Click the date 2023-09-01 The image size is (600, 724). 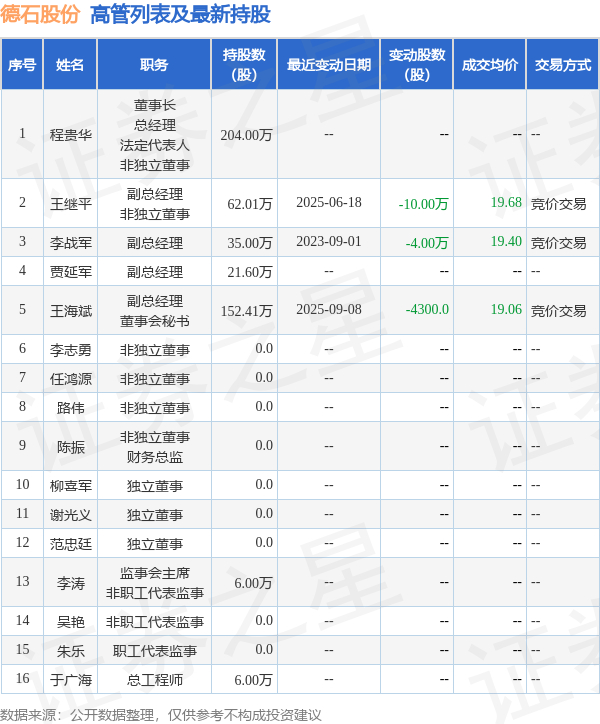pyautogui.click(x=329, y=241)
